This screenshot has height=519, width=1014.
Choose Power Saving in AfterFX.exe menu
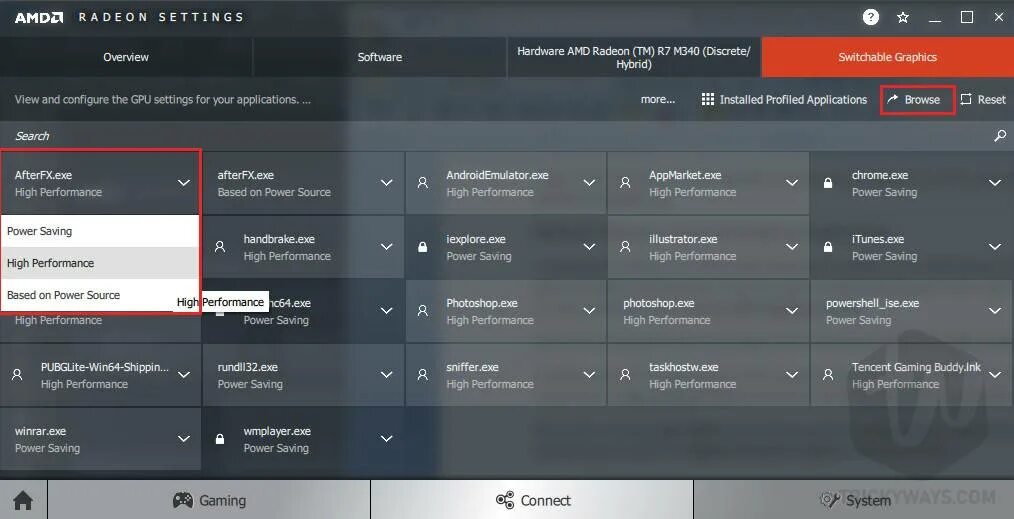100,231
